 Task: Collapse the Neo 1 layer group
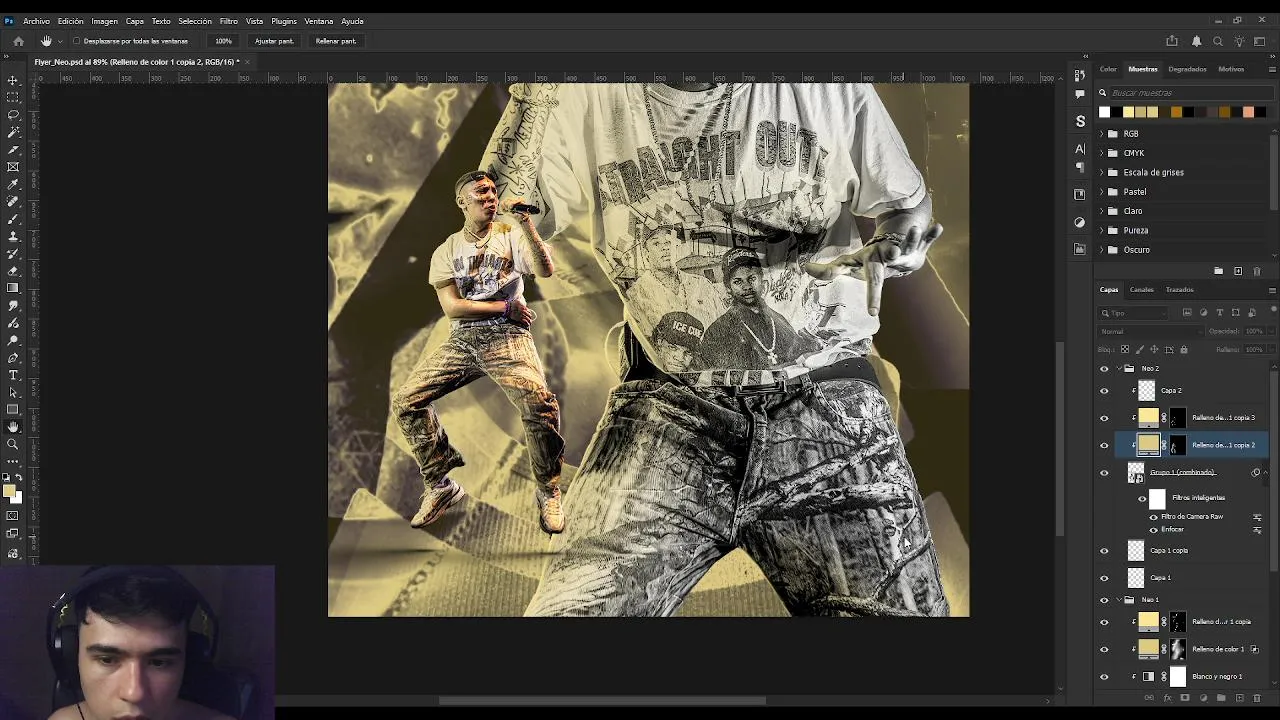(x=1118, y=600)
